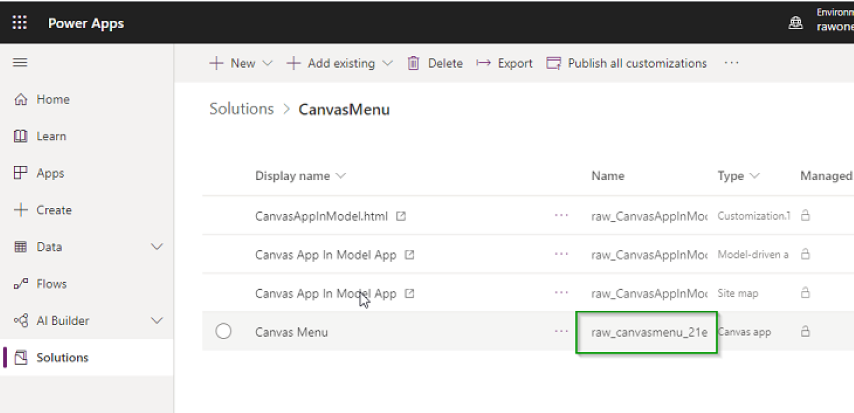Click the Model-driven type cell

(x=753, y=254)
